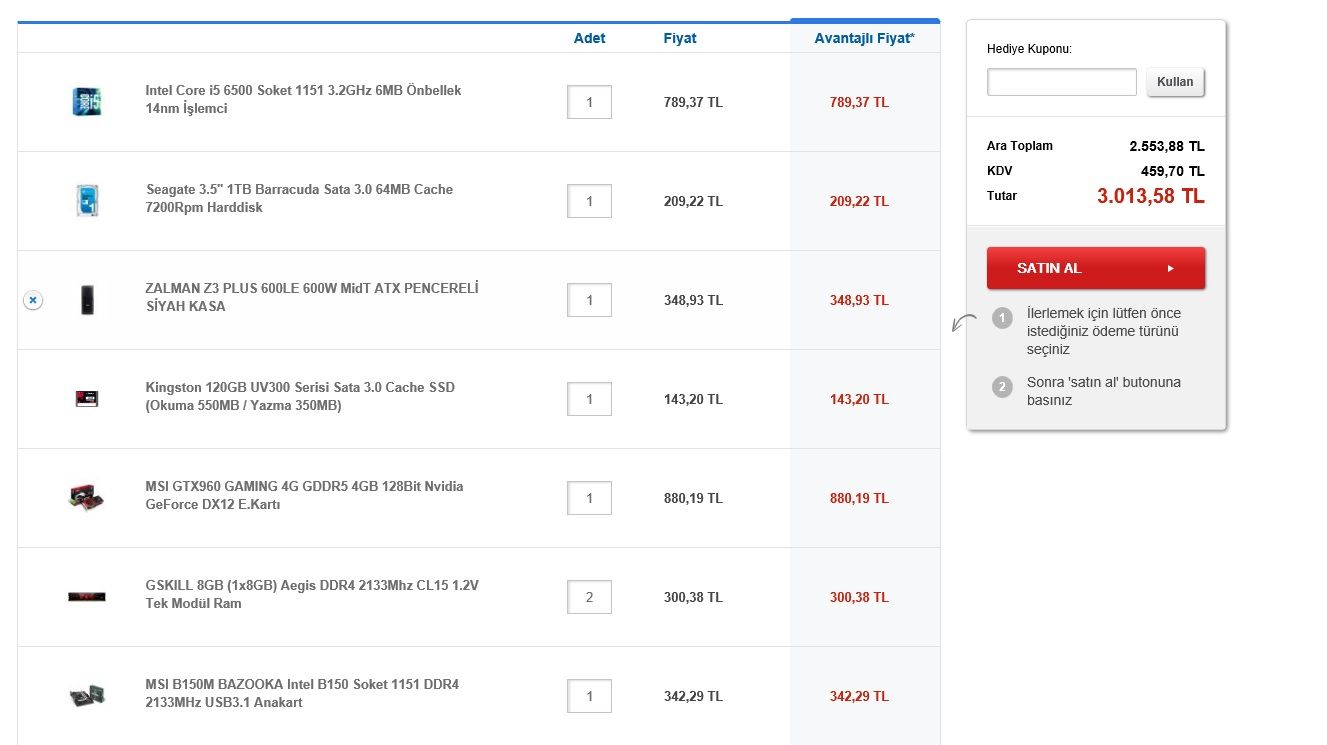Image resolution: width=1327 pixels, height=745 pixels.
Task: Open the MSI GTX960 graphics card image
Action: (x=87, y=497)
